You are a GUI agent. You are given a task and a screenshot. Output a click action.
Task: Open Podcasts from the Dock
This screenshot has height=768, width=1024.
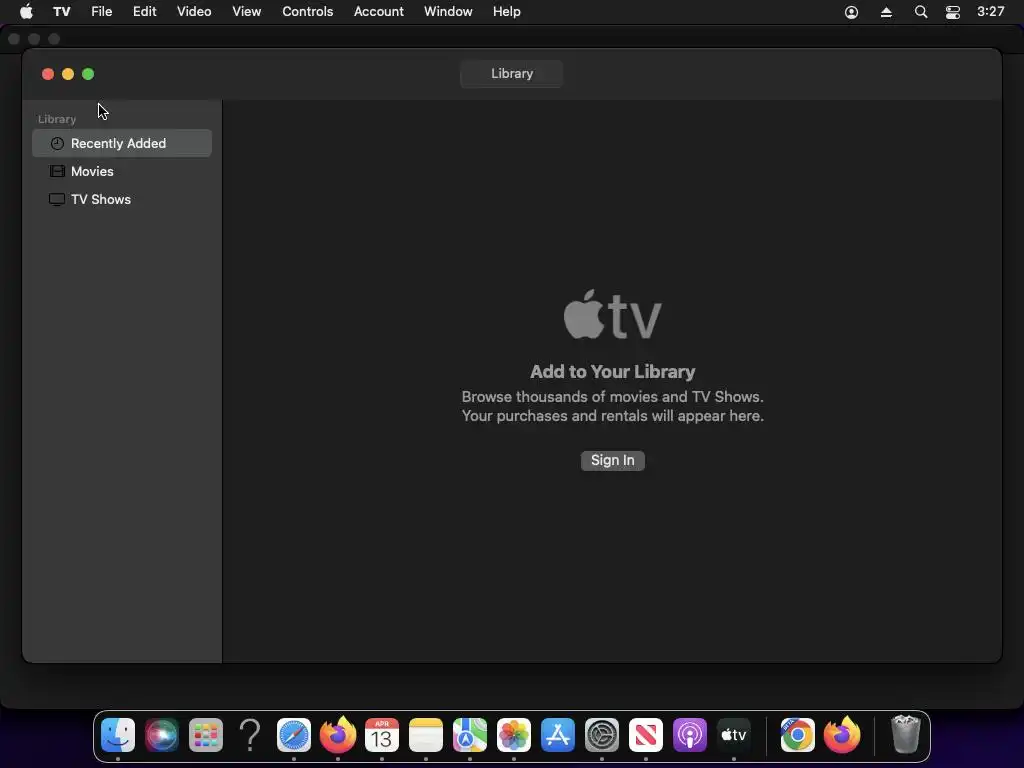(x=690, y=735)
